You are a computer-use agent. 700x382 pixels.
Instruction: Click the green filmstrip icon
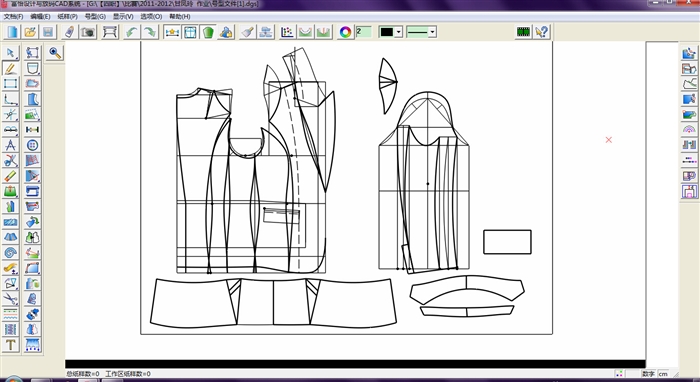(x=523, y=32)
